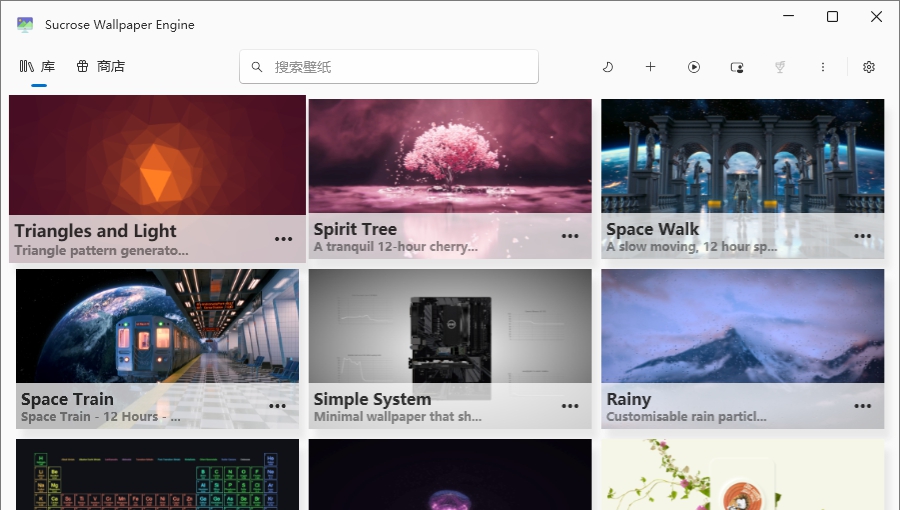Click the greyed trophy icon
The width and height of the screenshot is (900, 510).
(779, 67)
